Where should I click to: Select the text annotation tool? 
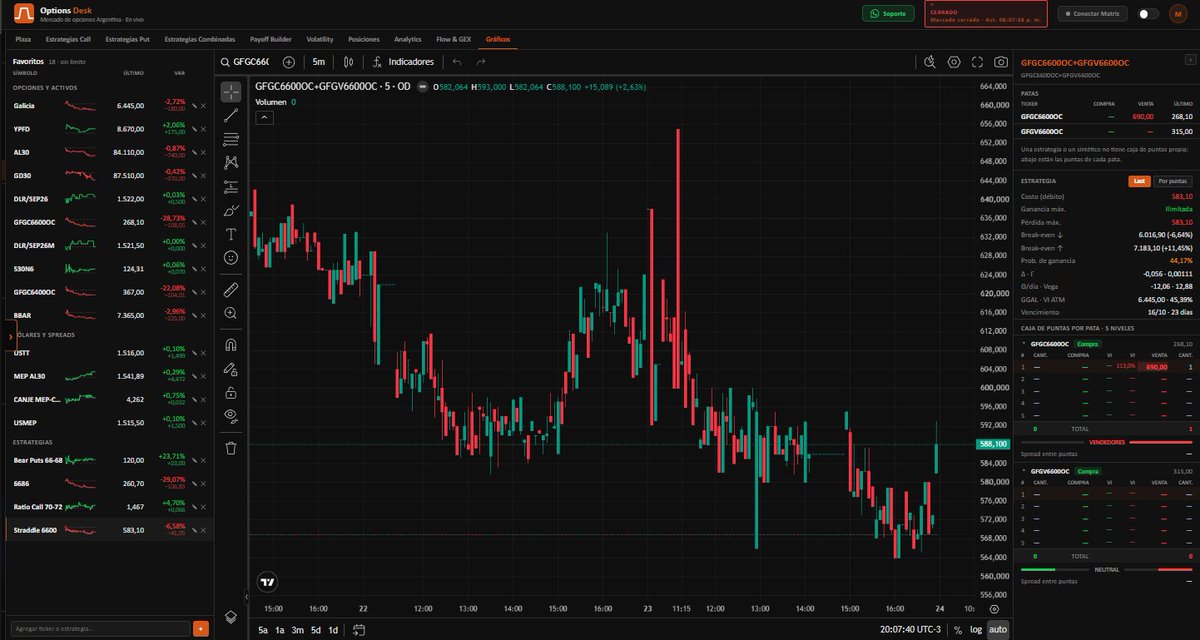pos(231,234)
